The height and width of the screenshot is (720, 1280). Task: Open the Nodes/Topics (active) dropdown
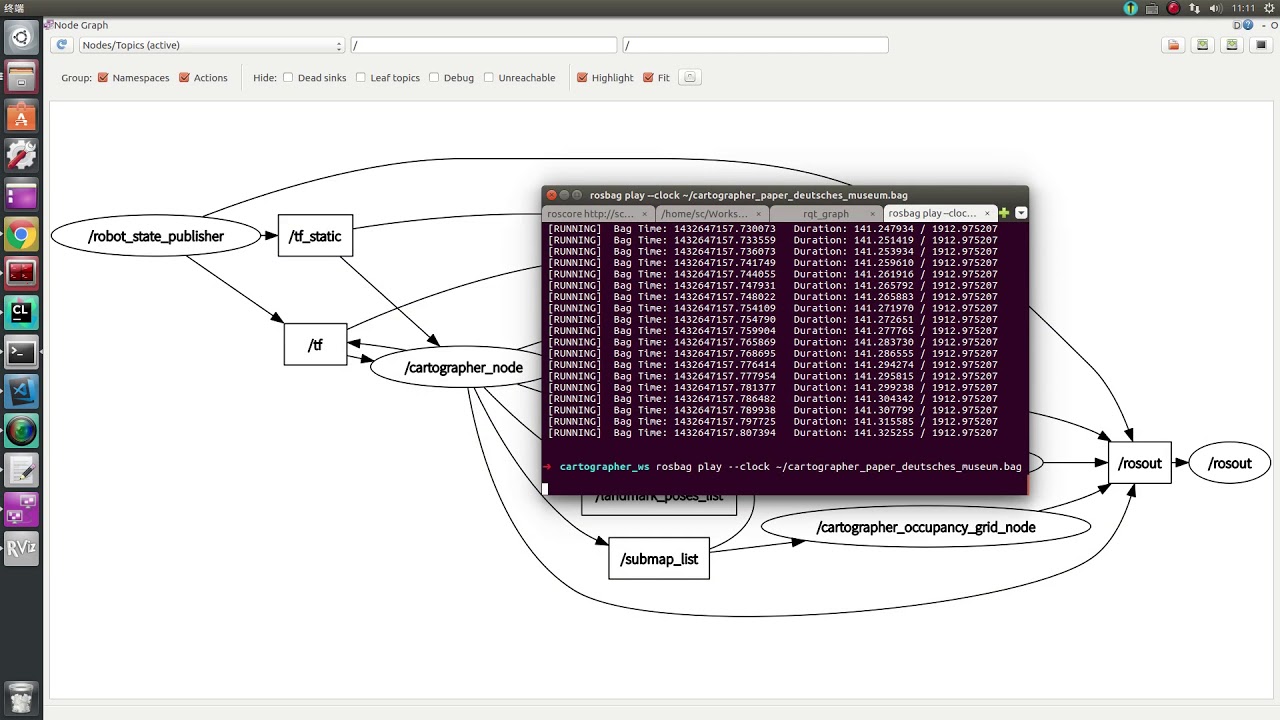(212, 45)
